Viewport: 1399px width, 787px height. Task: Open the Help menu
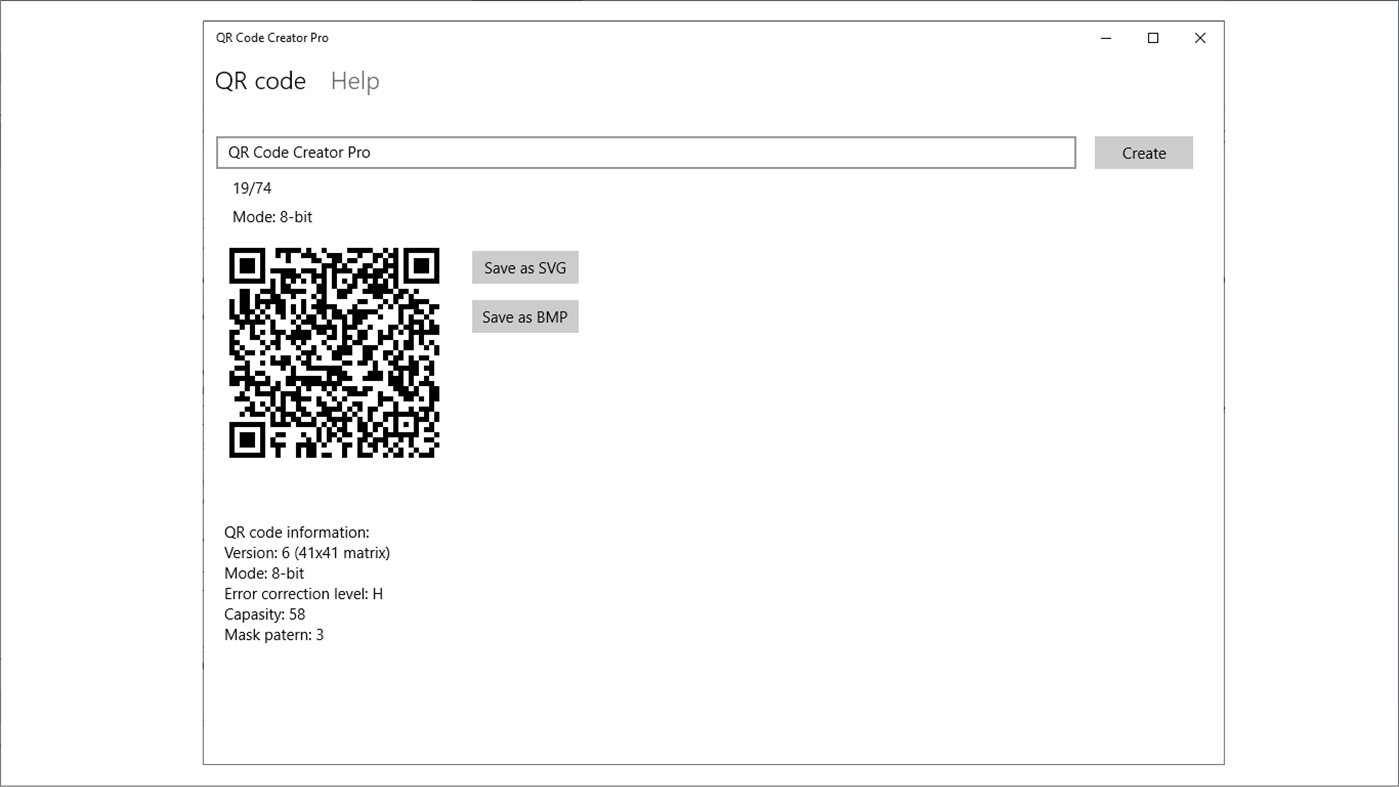point(354,81)
